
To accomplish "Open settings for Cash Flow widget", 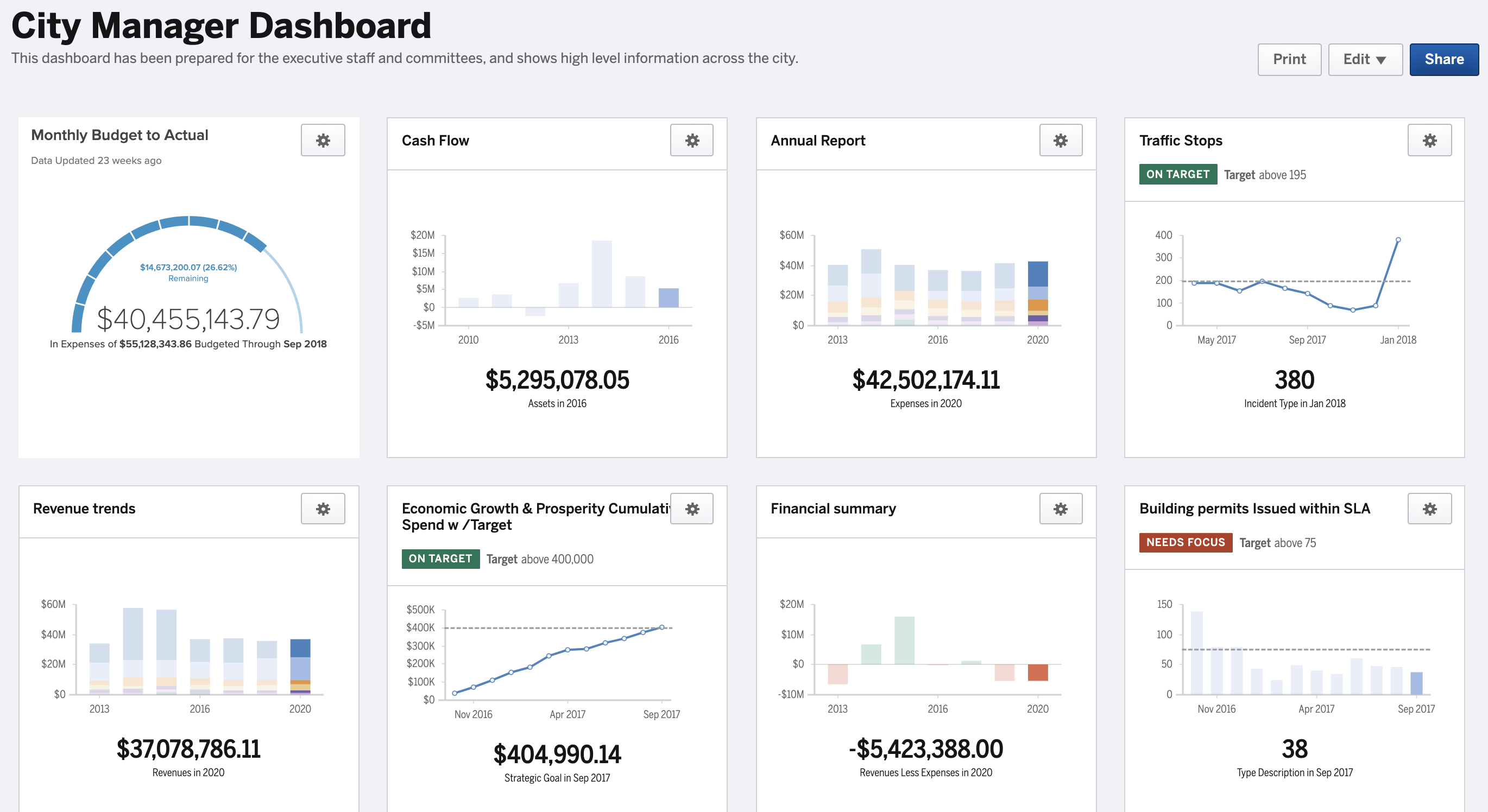I will click(691, 139).
